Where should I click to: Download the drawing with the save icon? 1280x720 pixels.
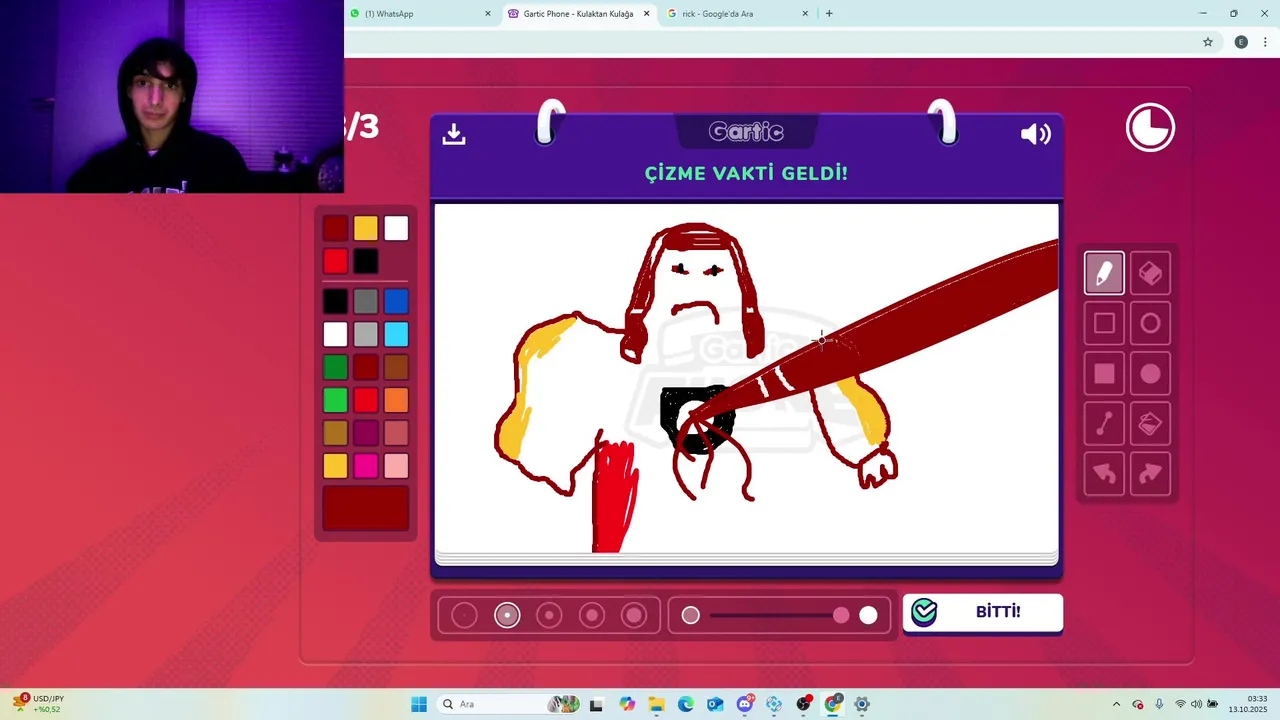tap(454, 134)
